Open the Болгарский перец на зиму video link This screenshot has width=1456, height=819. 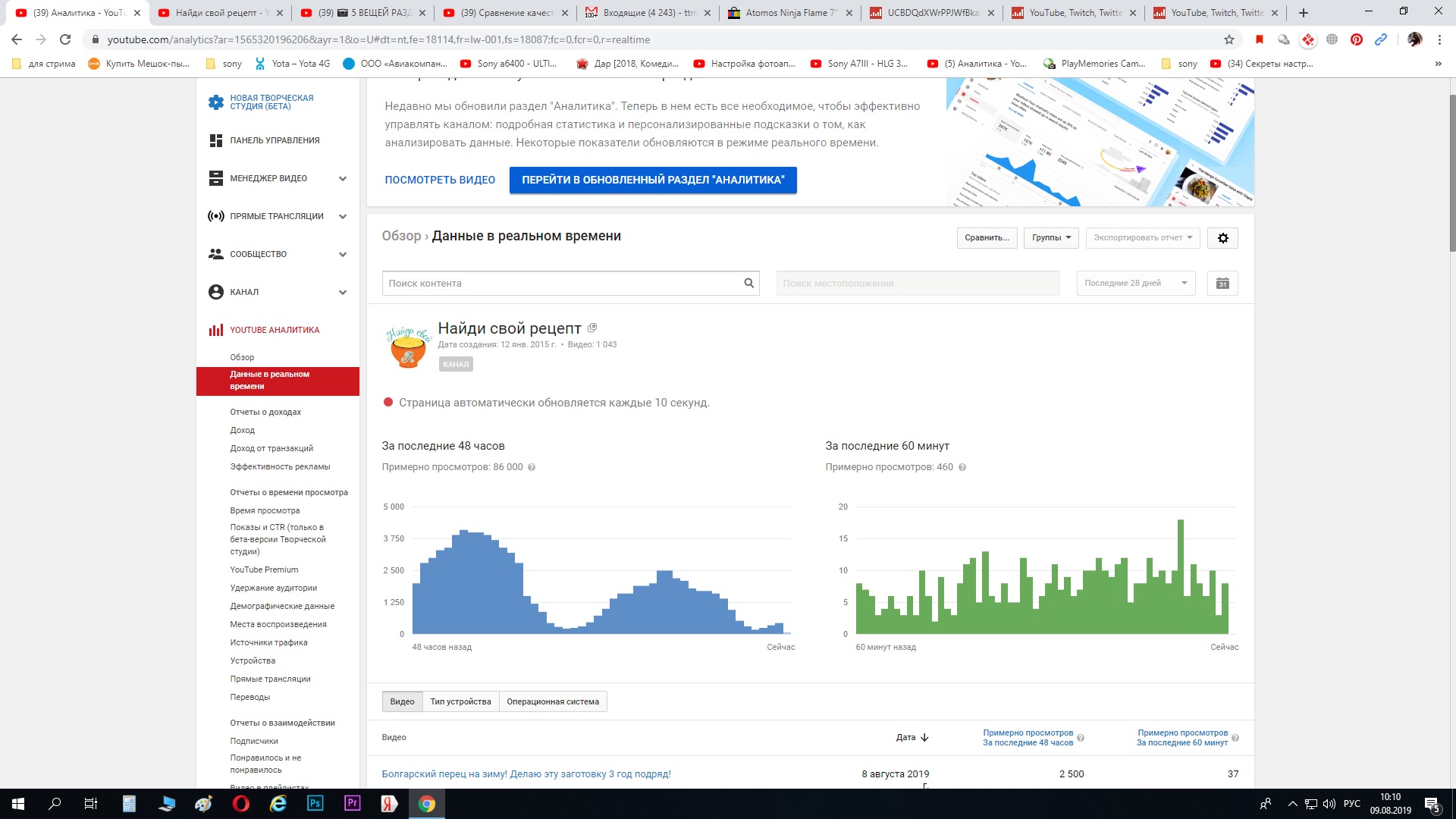pyautogui.click(x=526, y=774)
